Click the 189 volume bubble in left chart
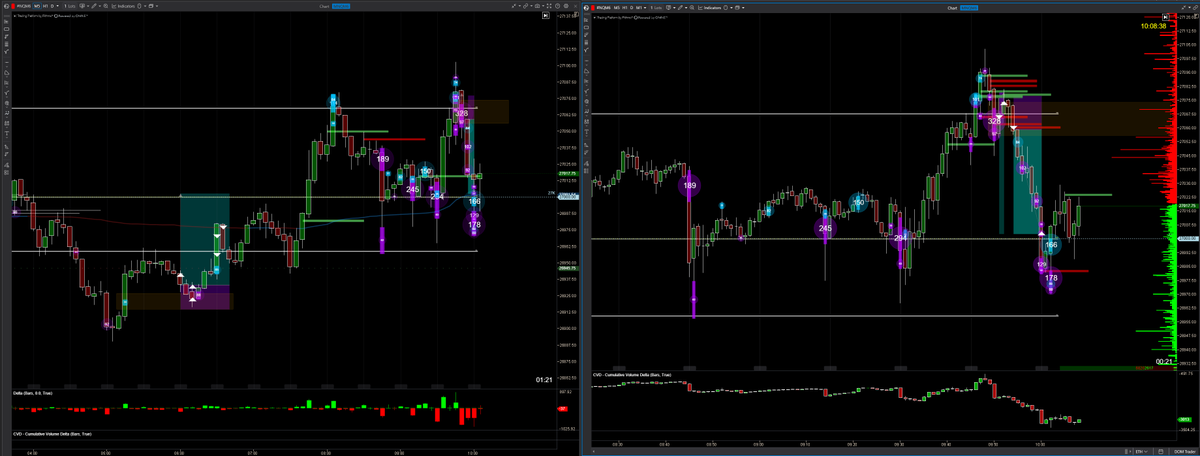The height and width of the screenshot is (456, 1200). 383,159
